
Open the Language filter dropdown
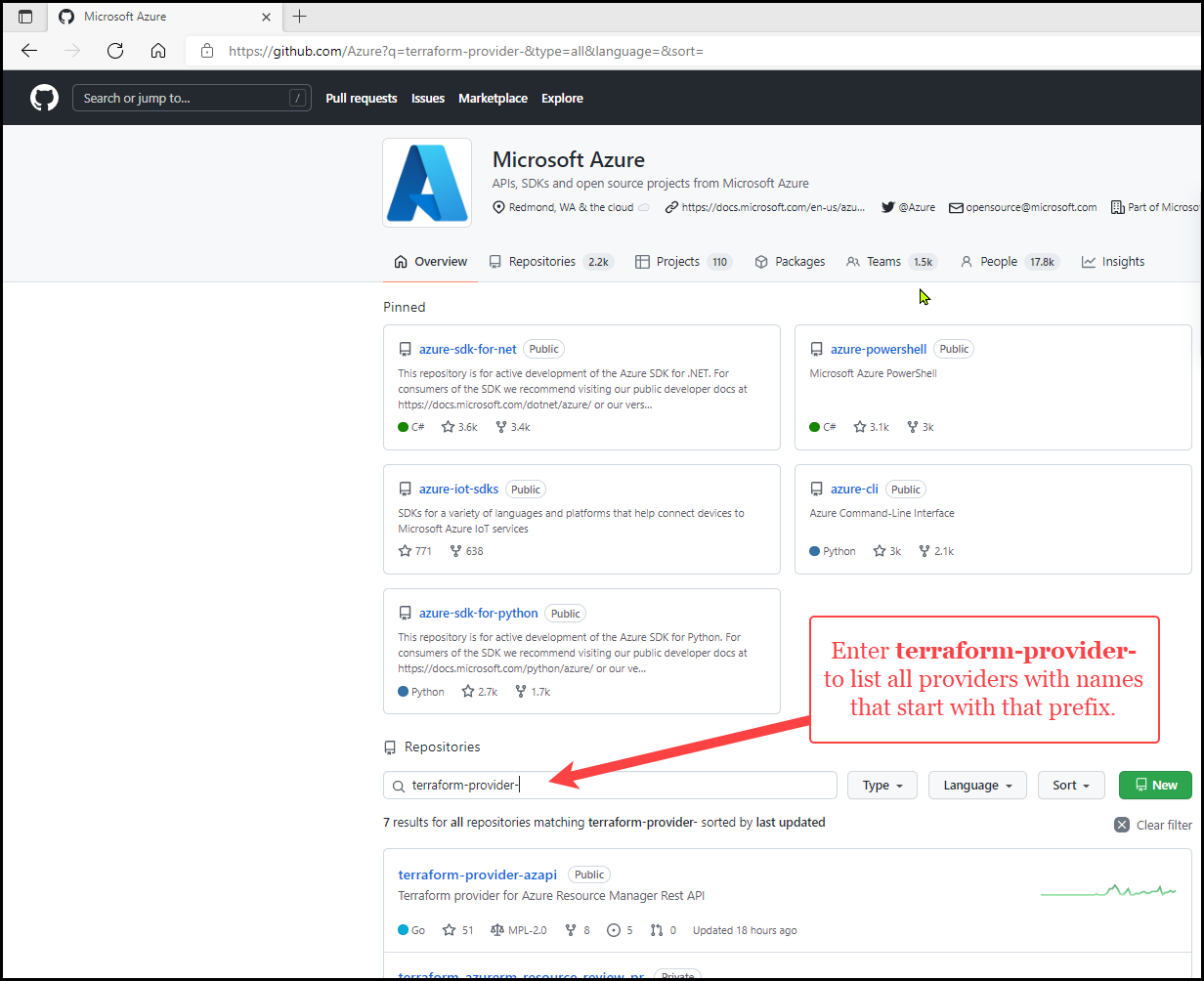click(x=976, y=785)
